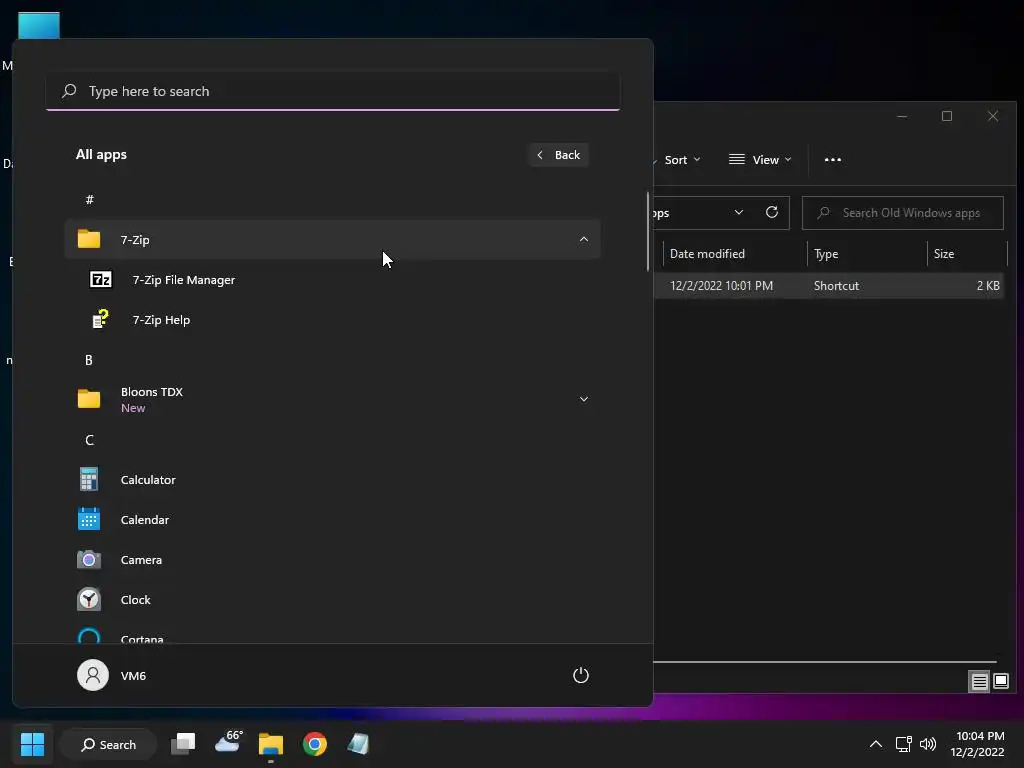This screenshot has width=1024, height=768.
Task: Click the volume speaker icon
Action: tap(928, 744)
